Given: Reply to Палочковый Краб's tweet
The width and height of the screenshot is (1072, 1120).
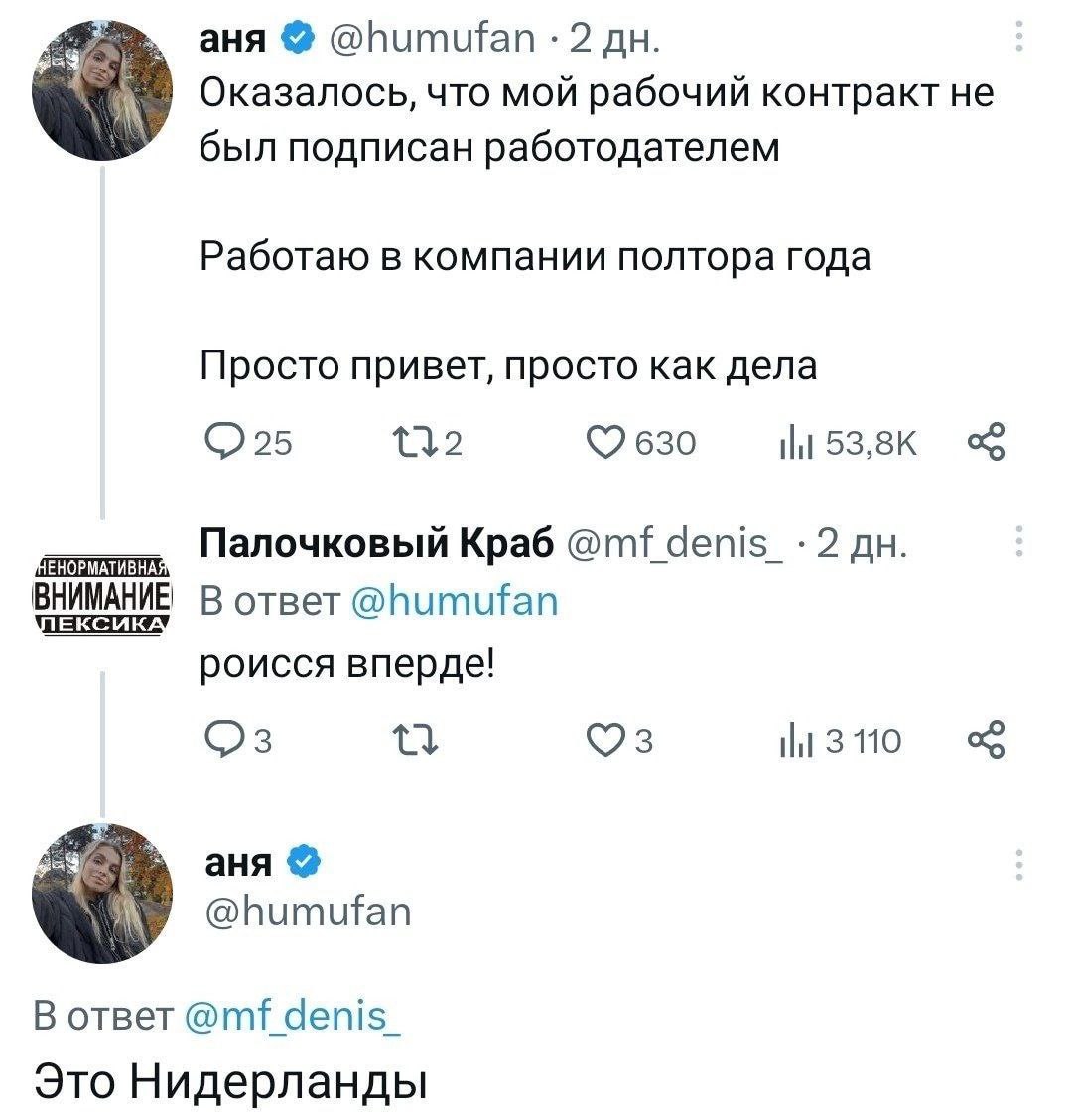Looking at the screenshot, I should point(221,740).
